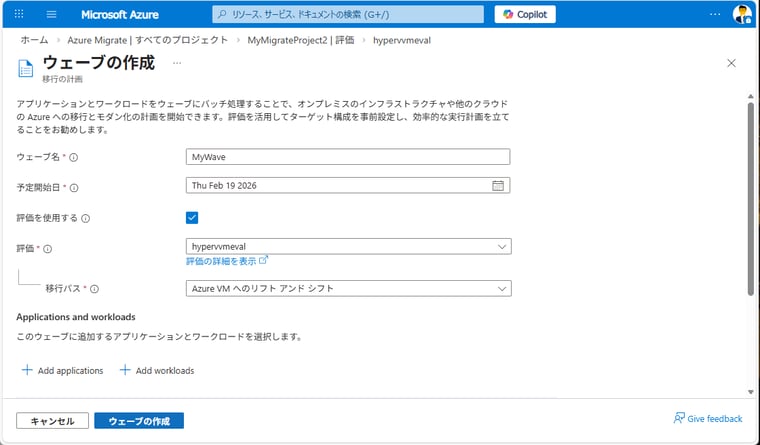Screen dimensions: 760x445
Task: Open the hamburger portal menu
Action: (x=51, y=14)
